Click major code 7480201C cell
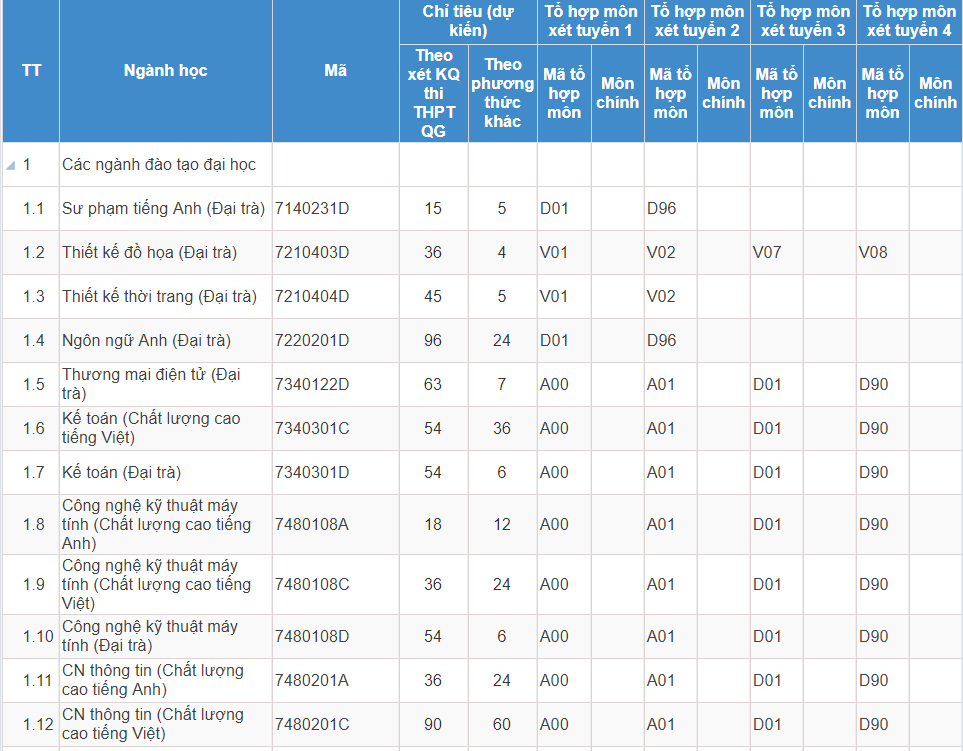Screen dimensions: 963x751 [x=312, y=724]
